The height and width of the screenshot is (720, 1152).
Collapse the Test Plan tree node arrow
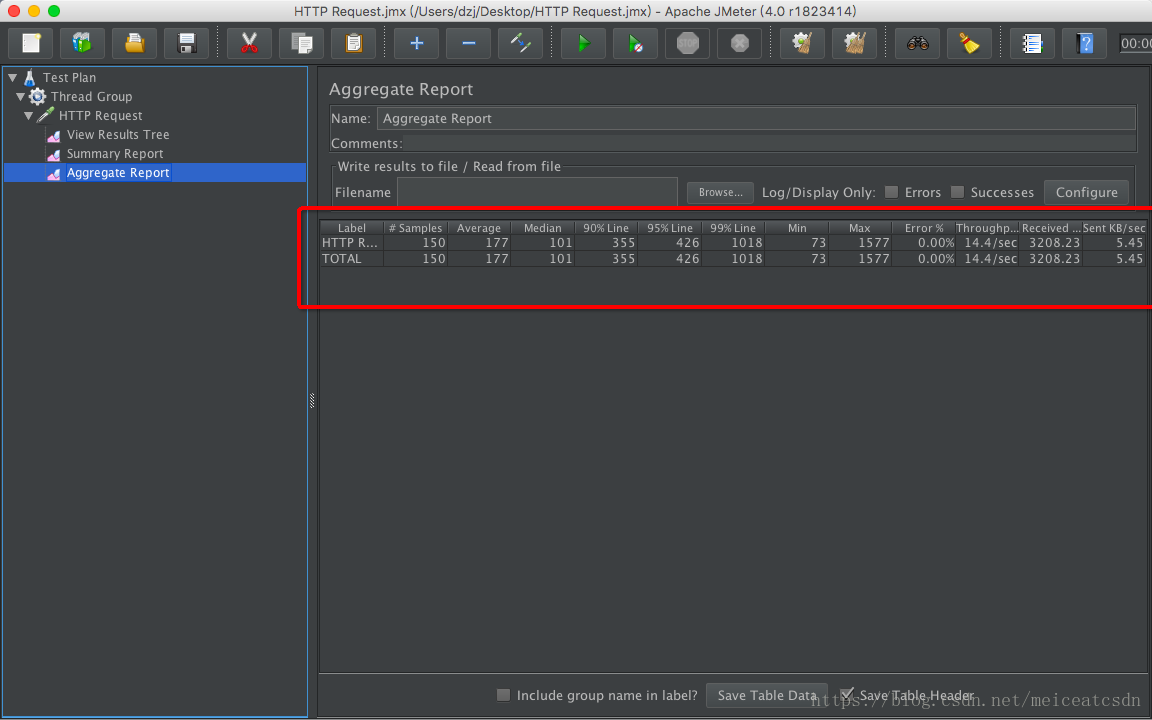12,77
